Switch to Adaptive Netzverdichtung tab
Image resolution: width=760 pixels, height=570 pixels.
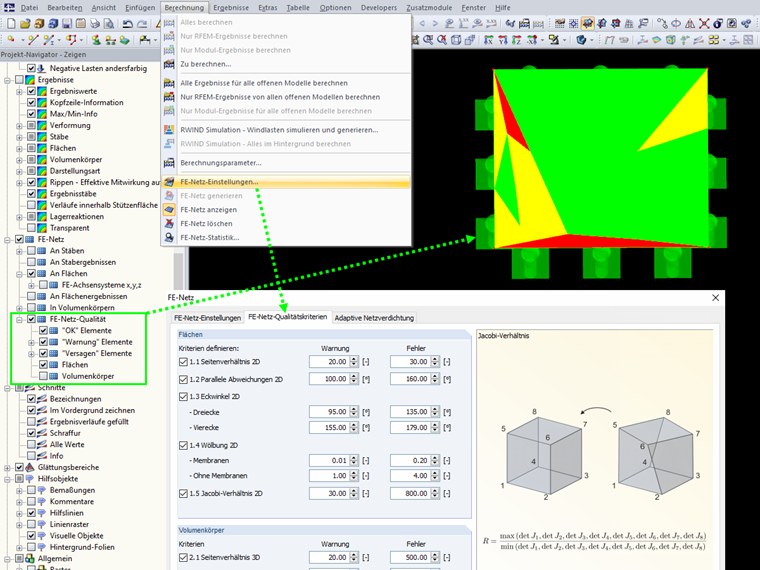coord(374,318)
